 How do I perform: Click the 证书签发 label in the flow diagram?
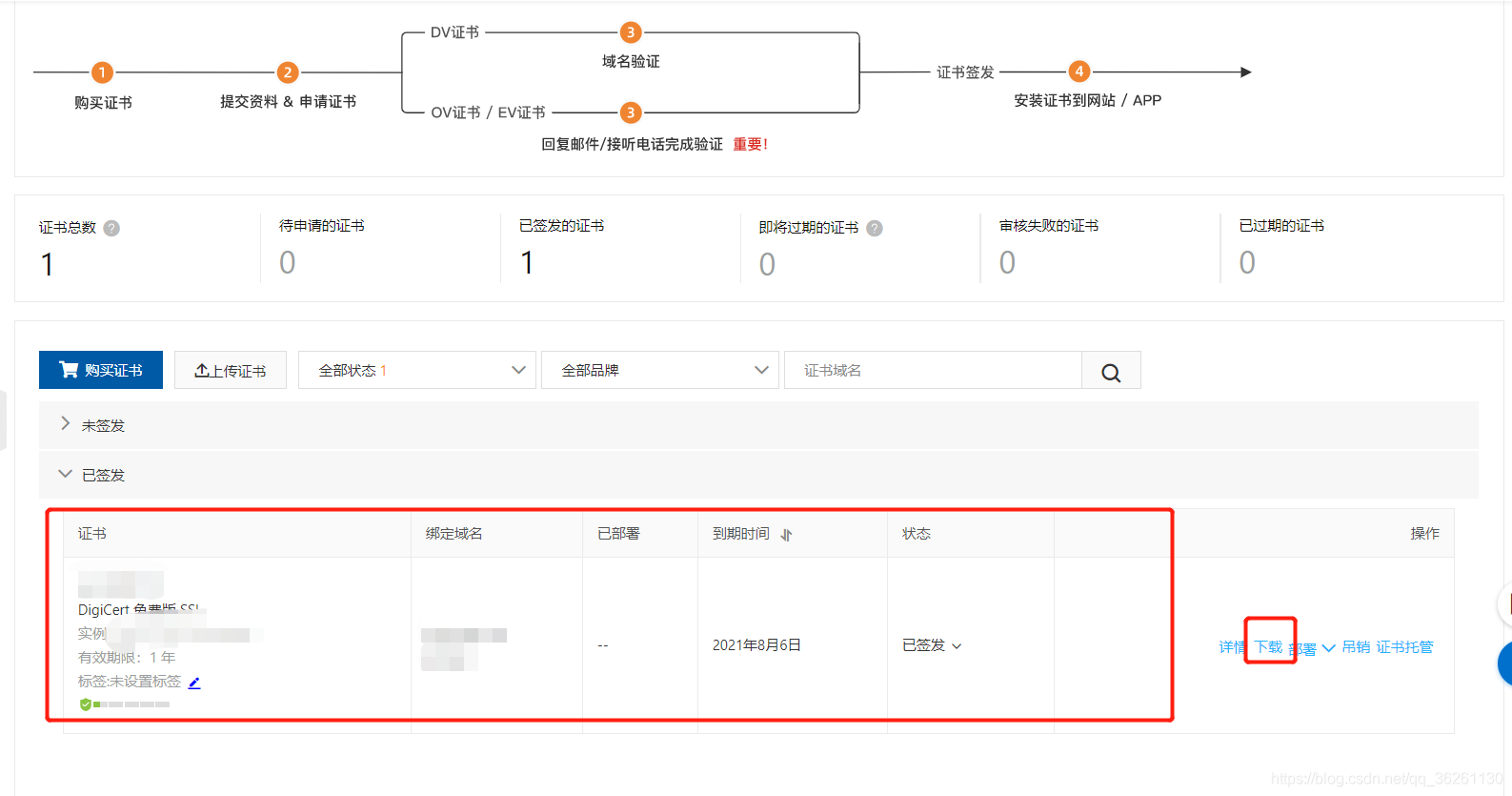click(x=965, y=72)
